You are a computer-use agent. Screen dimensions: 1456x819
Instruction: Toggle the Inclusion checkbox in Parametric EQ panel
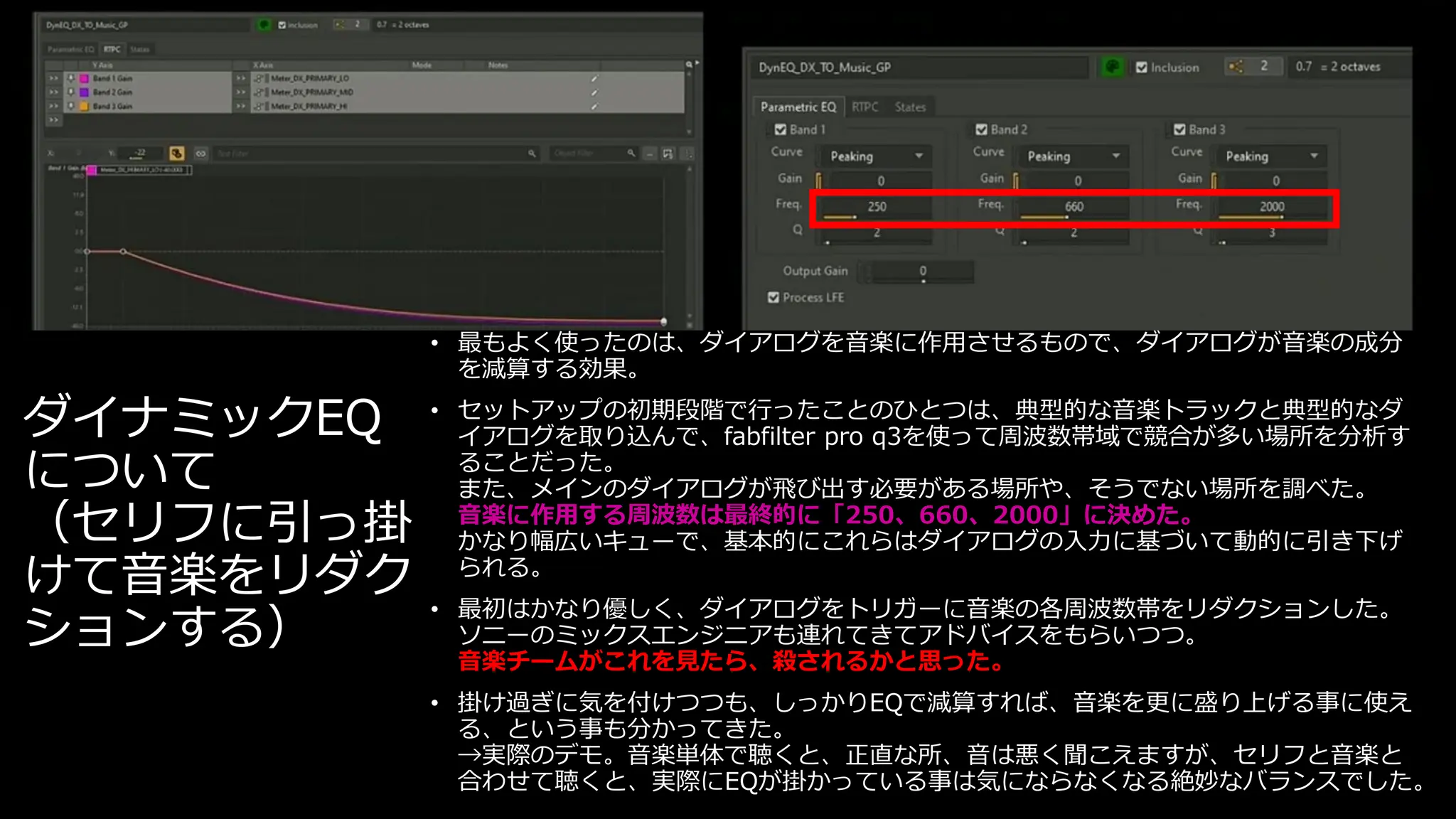1142,67
